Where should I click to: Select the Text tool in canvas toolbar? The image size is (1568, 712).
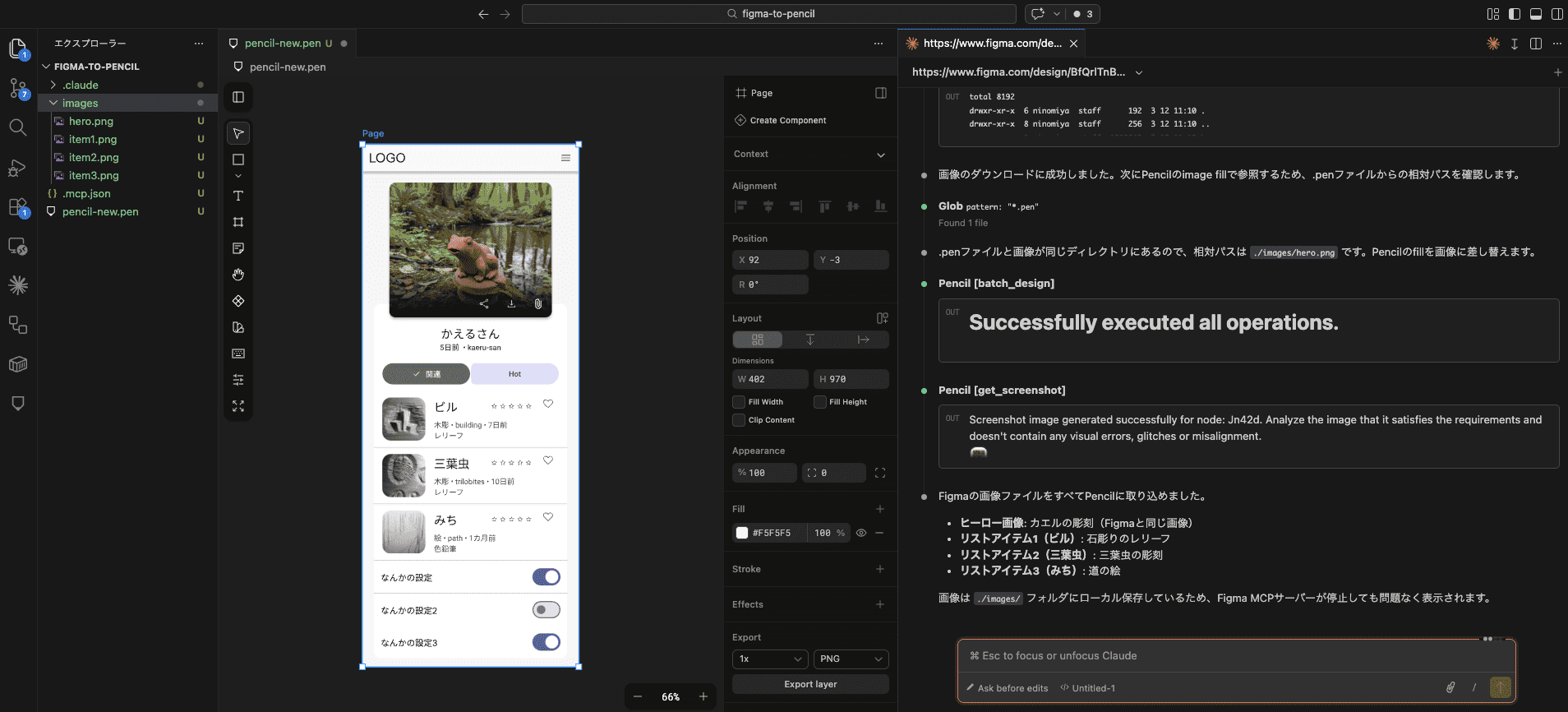pos(238,196)
